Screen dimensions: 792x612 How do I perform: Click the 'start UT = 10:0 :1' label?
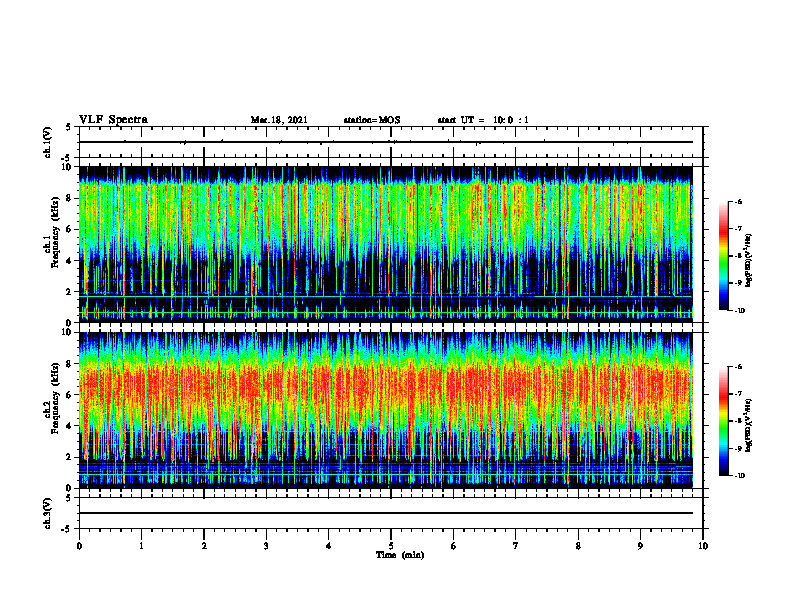pyautogui.click(x=483, y=120)
